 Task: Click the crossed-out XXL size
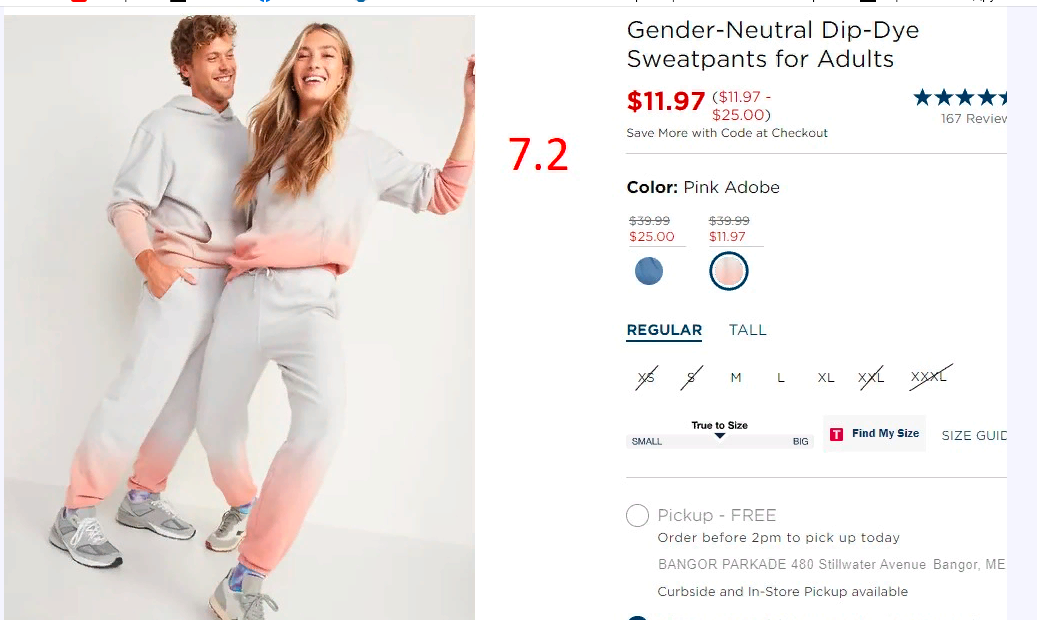[x=870, y=378]
